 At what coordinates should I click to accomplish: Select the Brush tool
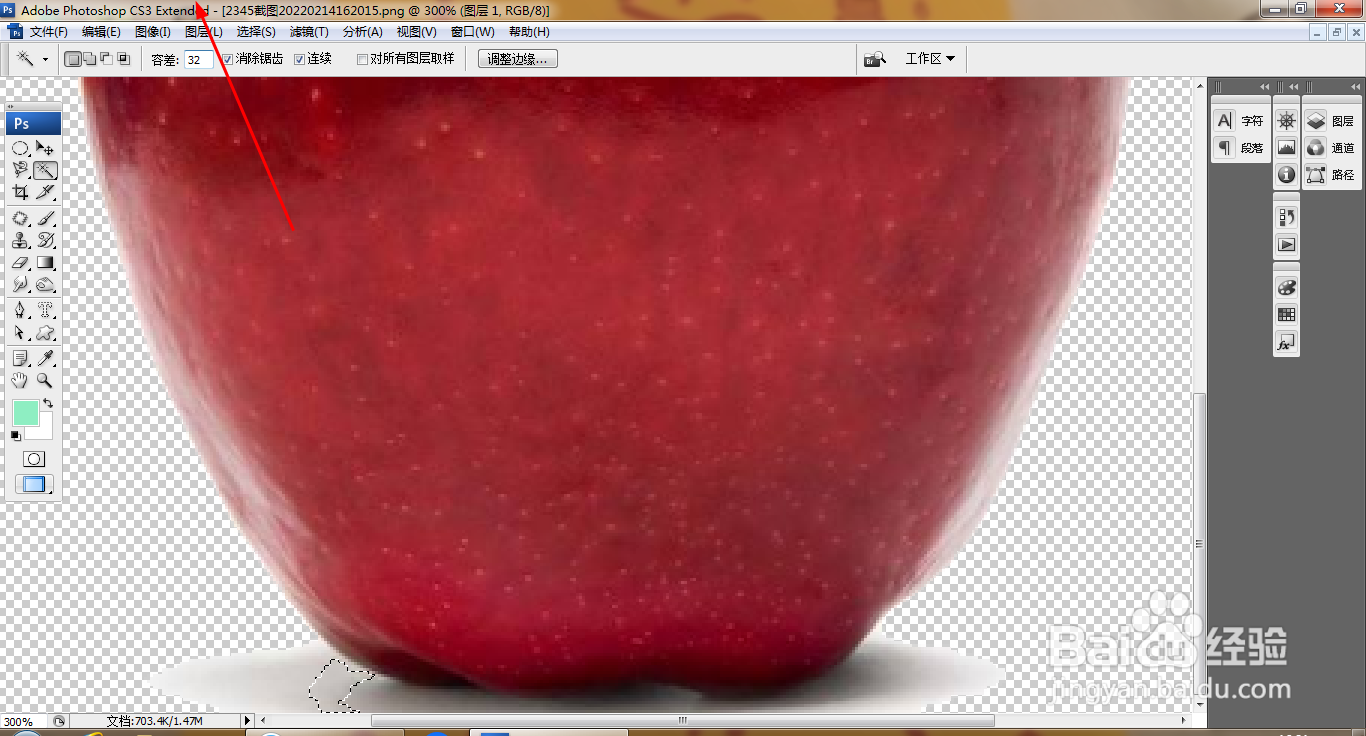[45, 218]
